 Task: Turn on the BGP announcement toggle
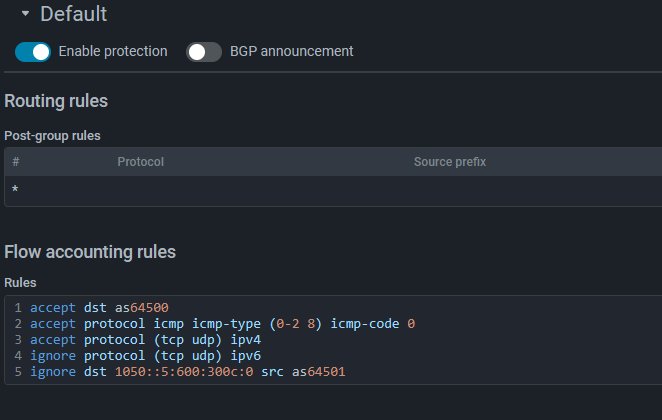[204, 52]
